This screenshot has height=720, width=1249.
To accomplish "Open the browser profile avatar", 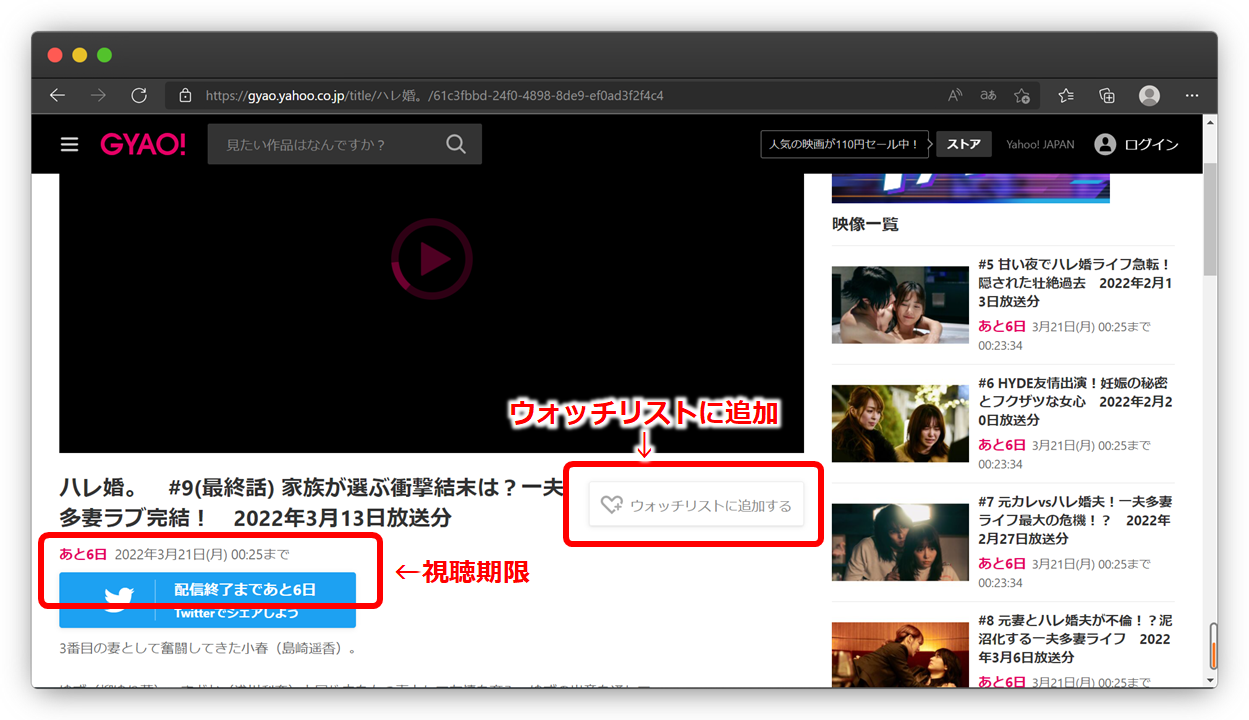I will [1150, 96].
